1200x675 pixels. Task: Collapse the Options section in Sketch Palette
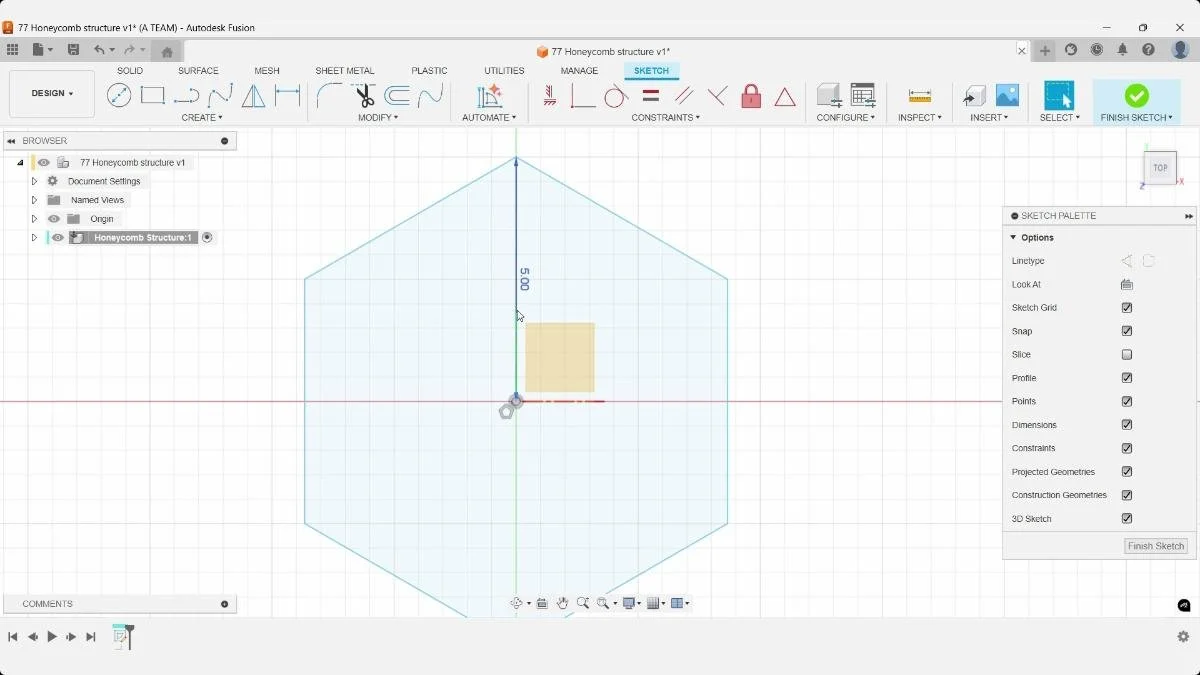click(x=1013, y=238)
